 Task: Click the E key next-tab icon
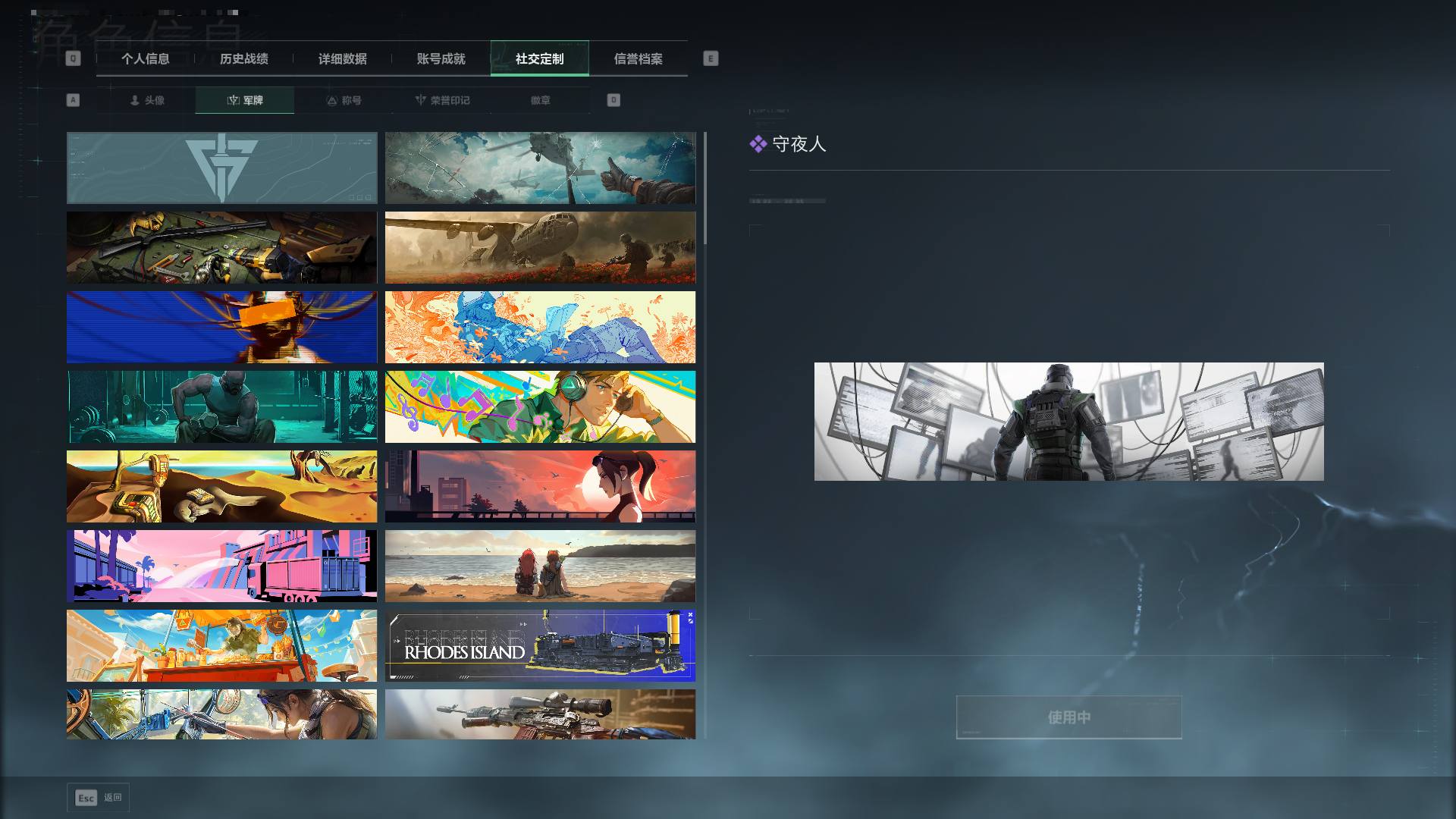[x=711, y=58]
